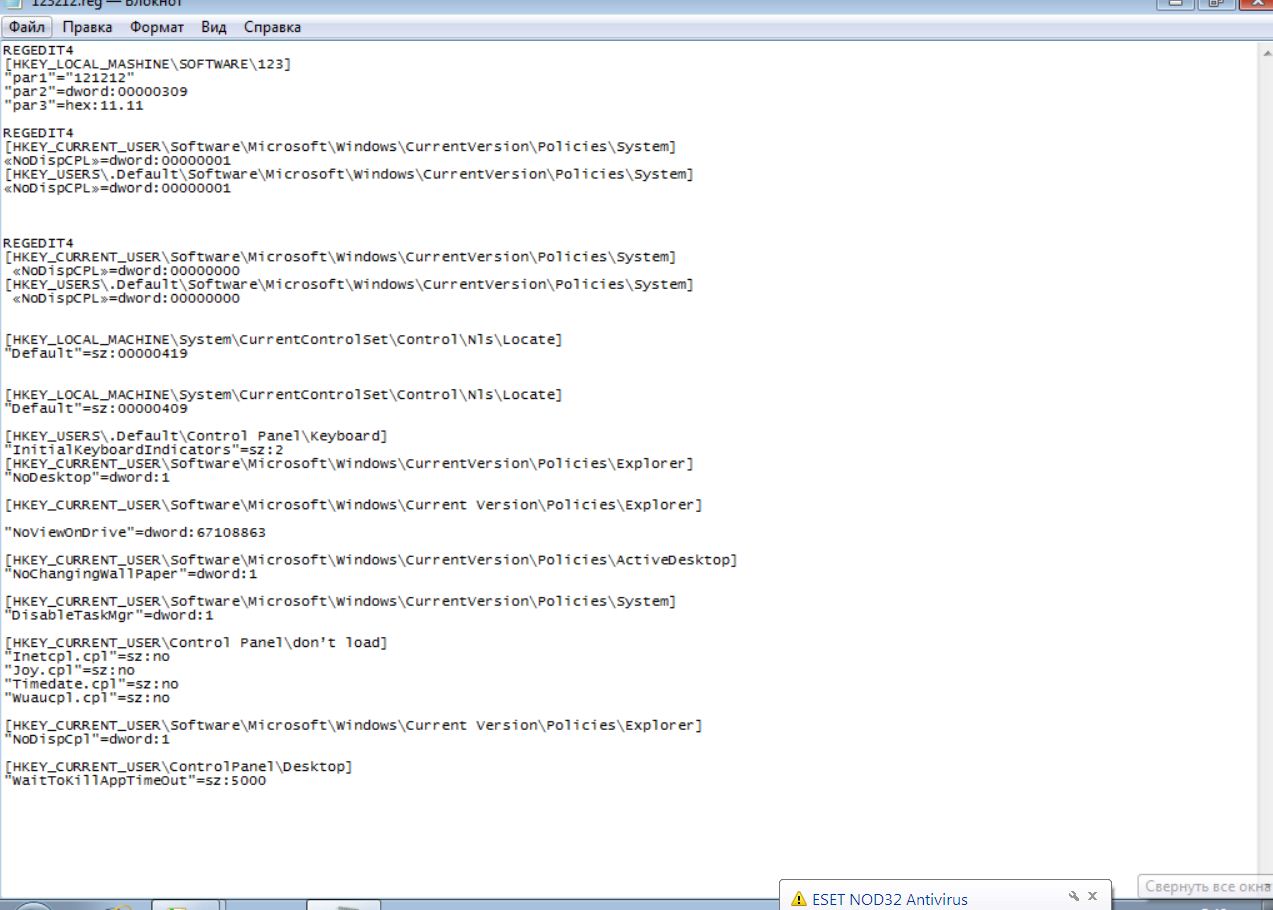The width and height of the screenshot is (1273, 910).
Task: Click the "Default"=sz:00000409 line
Action: [96, 408]
